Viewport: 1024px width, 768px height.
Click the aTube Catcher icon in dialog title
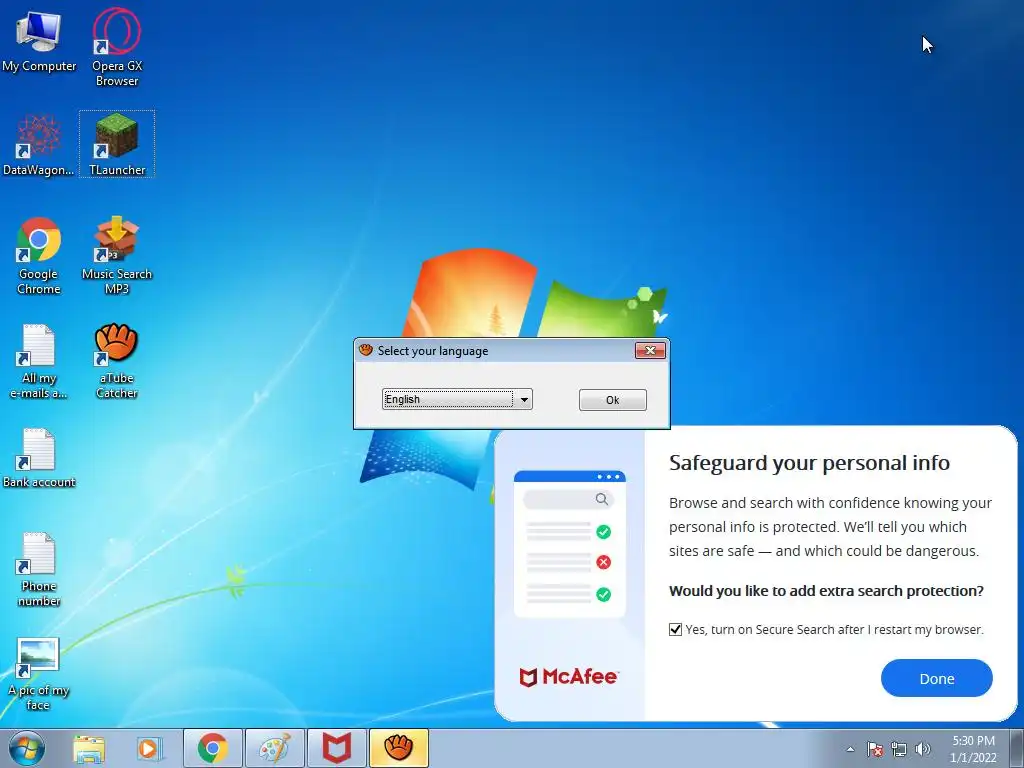(x=366, y=350)
